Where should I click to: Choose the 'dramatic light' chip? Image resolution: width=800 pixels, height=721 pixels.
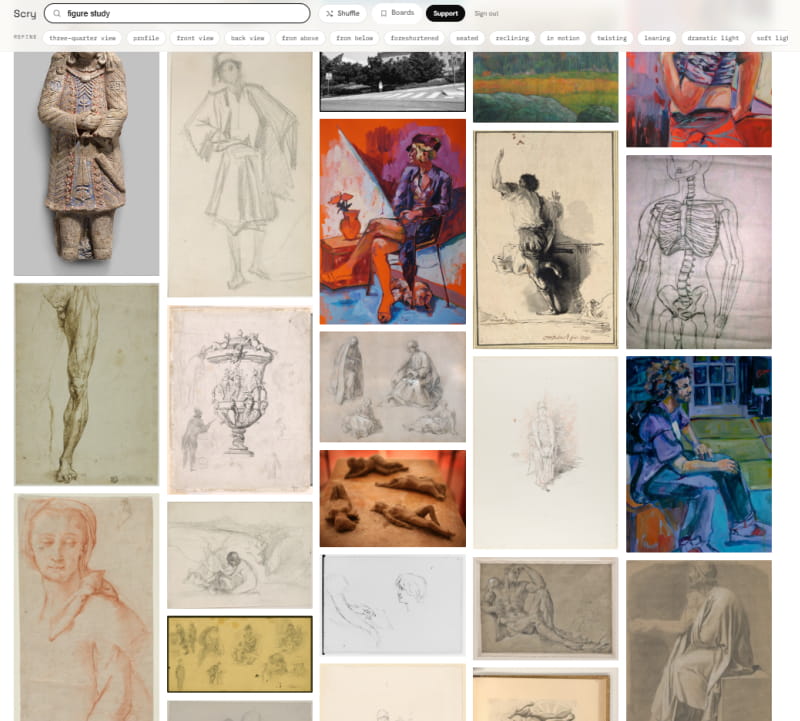point(713,38)
